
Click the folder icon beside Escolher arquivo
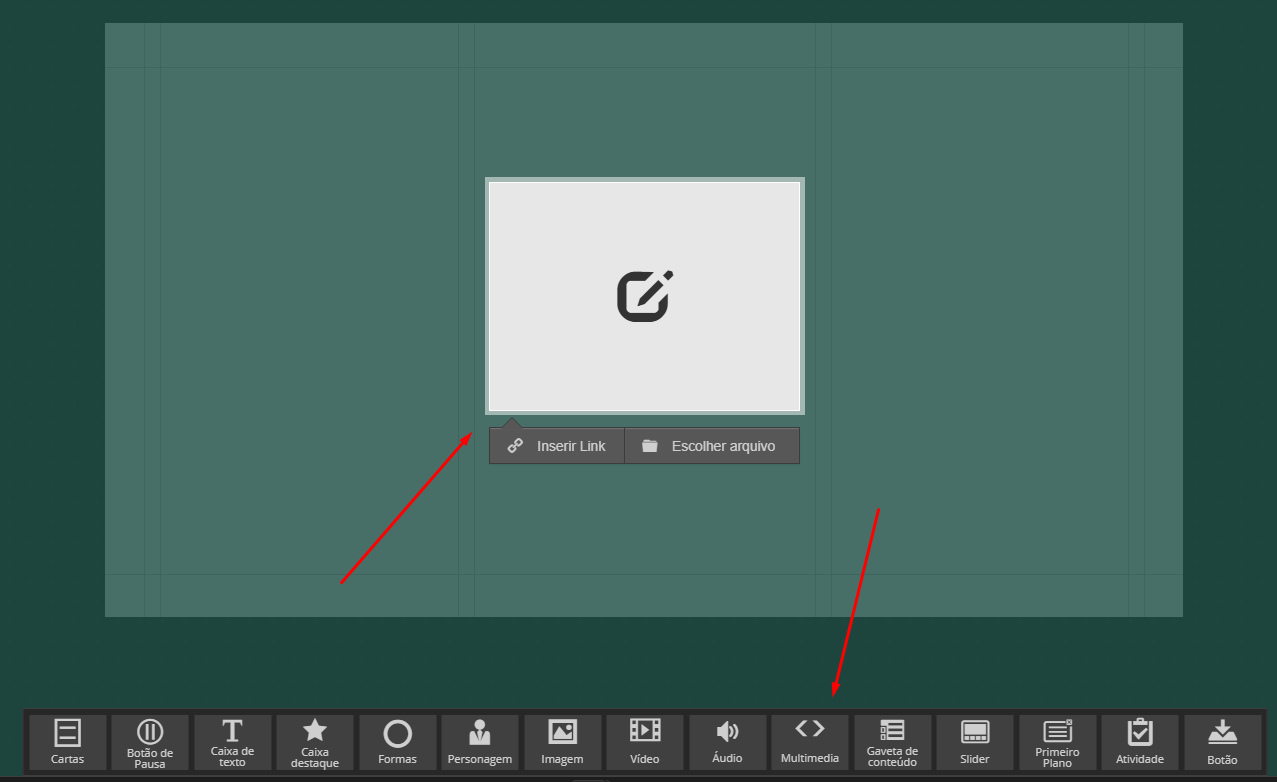tap(650, 446)
